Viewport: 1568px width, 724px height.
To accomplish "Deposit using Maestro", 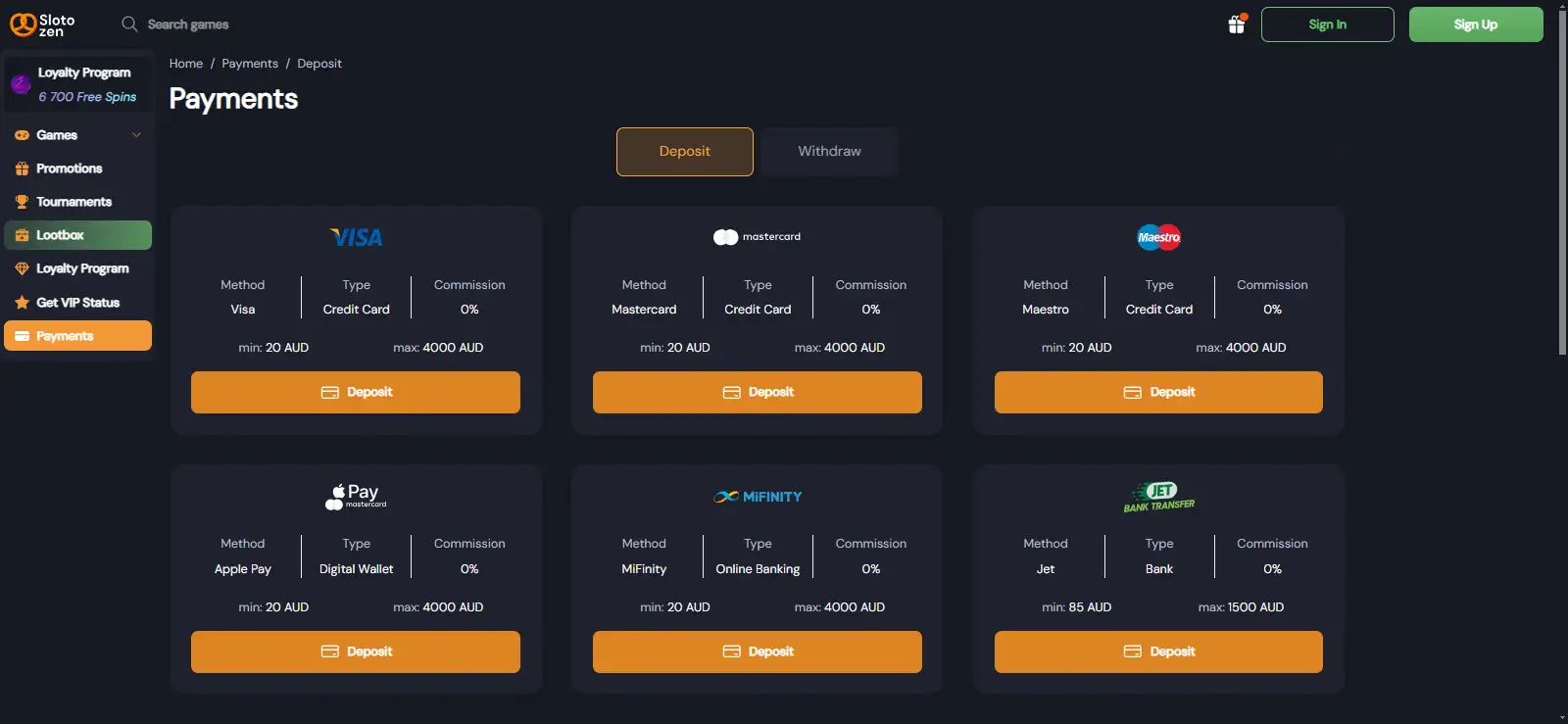I will pyautogui.click(x=1158, y=392).
